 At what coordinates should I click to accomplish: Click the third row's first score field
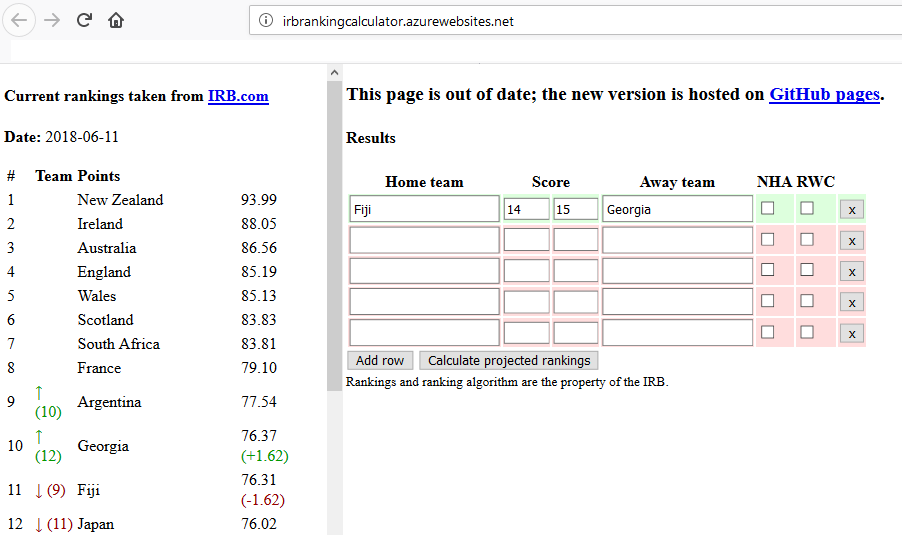click(526, 271)
